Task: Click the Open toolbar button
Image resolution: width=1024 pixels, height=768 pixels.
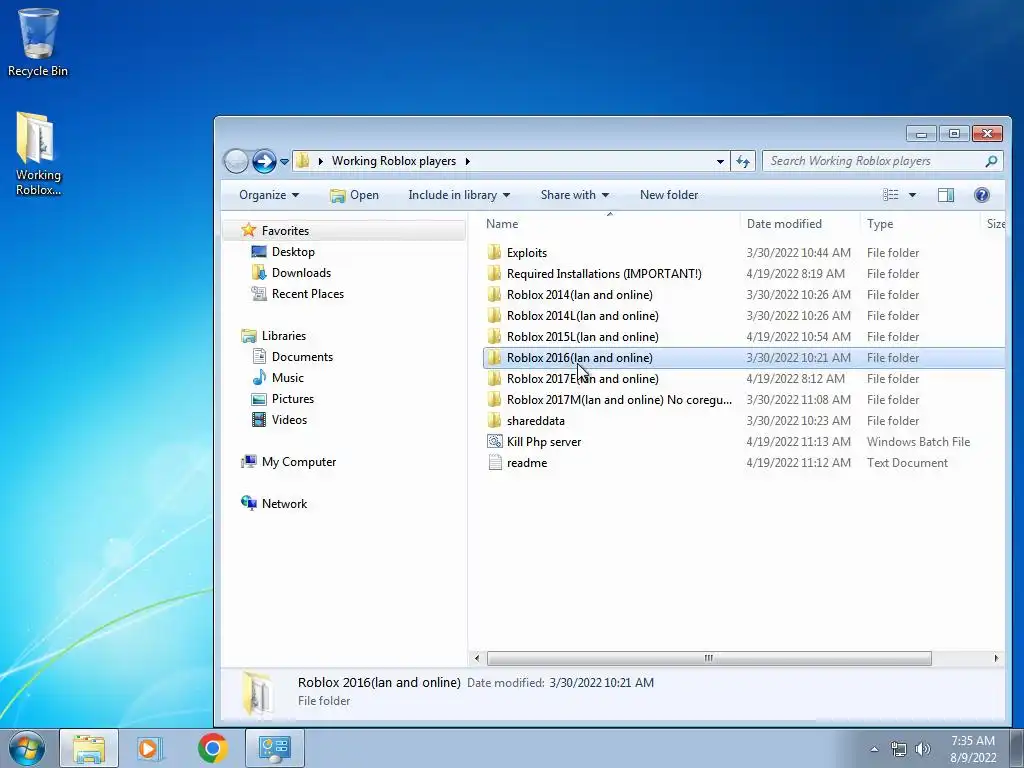Action: pyautogui.click(x=355, y=195)
